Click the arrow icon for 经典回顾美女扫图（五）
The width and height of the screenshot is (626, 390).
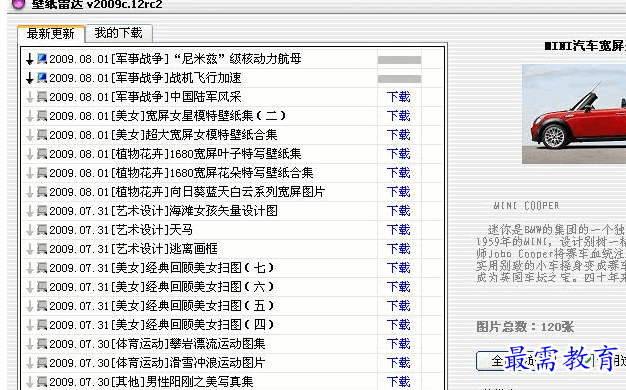[30, 306]
